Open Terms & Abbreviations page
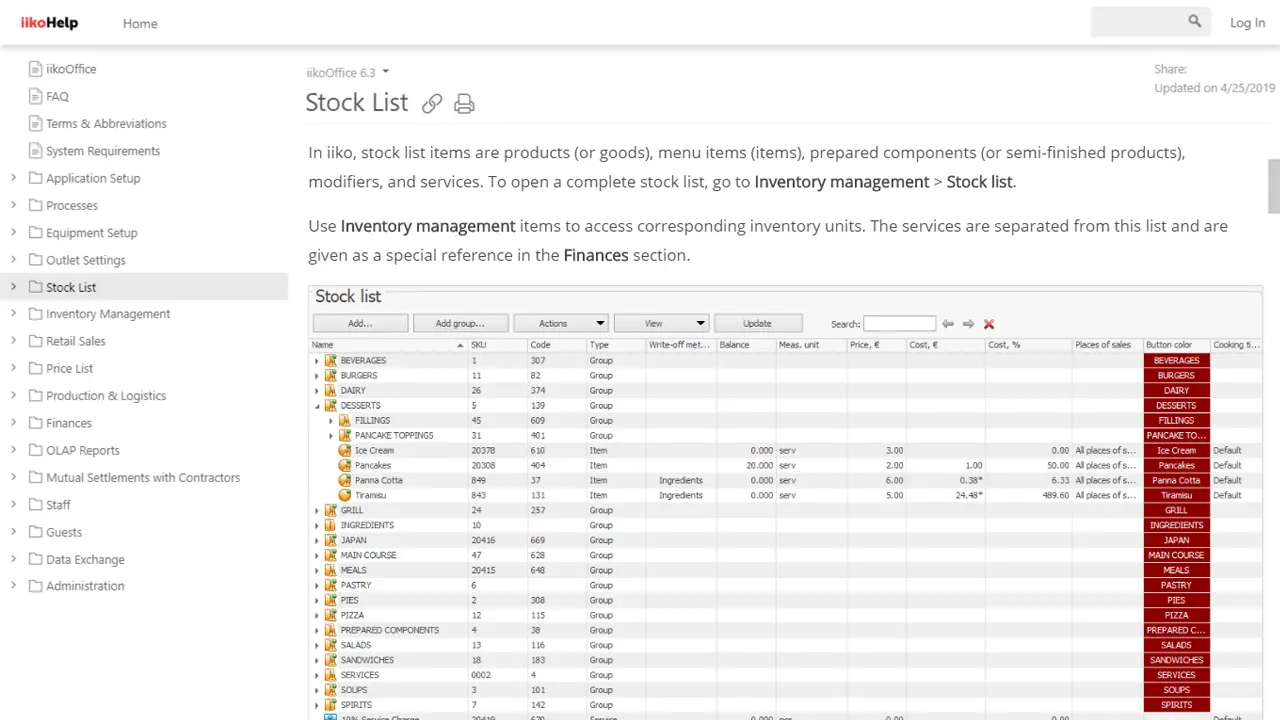 tap(106, 124)
